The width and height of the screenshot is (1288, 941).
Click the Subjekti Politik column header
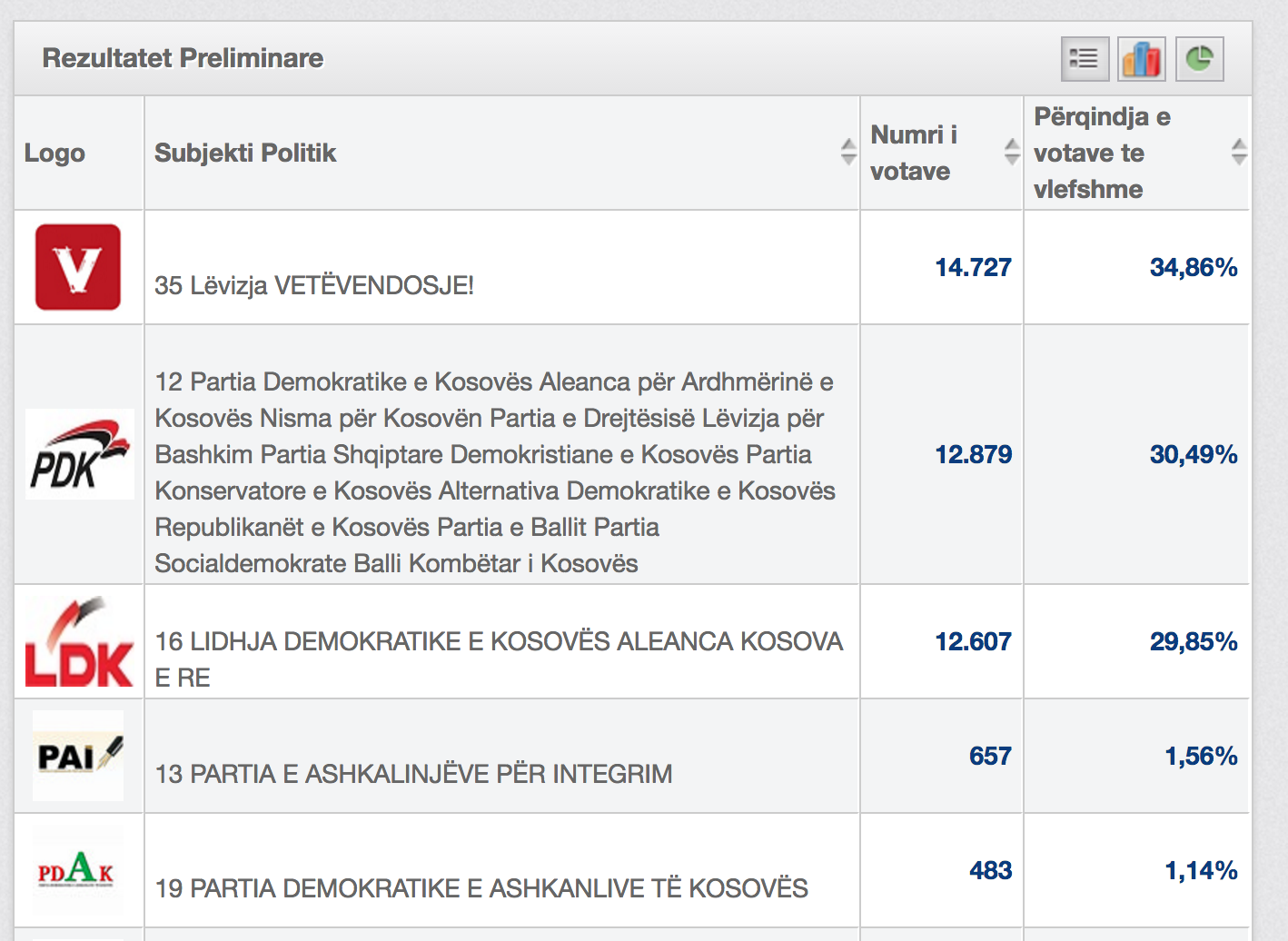coord(245,153)
